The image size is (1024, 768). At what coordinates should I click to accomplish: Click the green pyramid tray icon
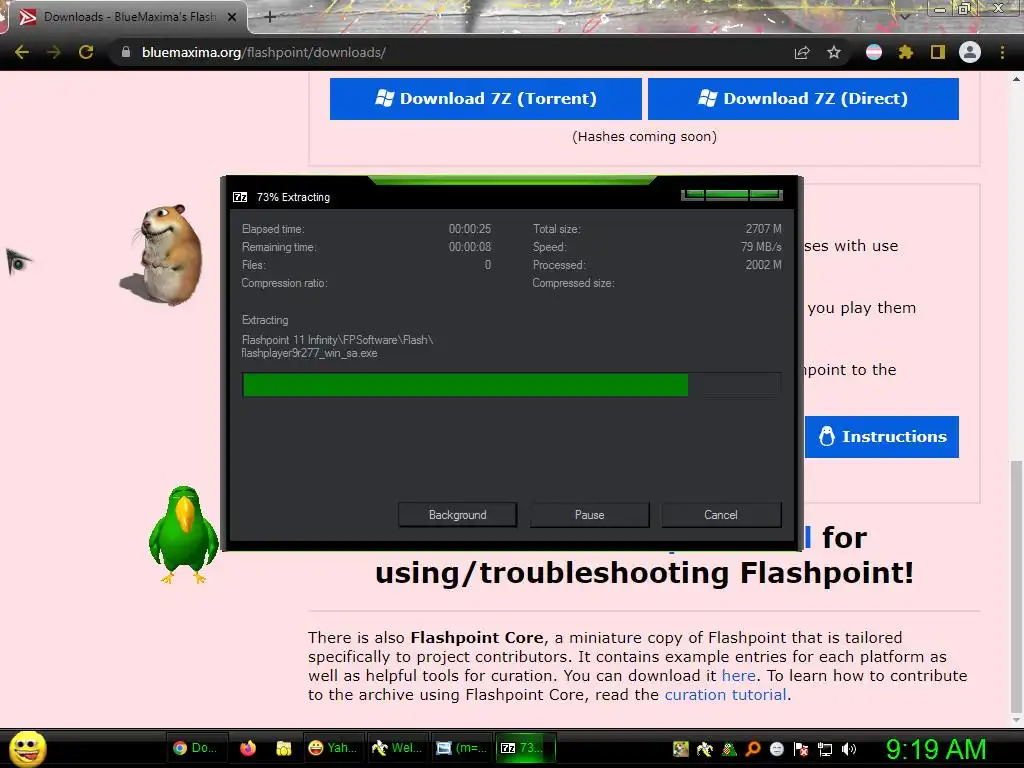(x=729, y=748)
